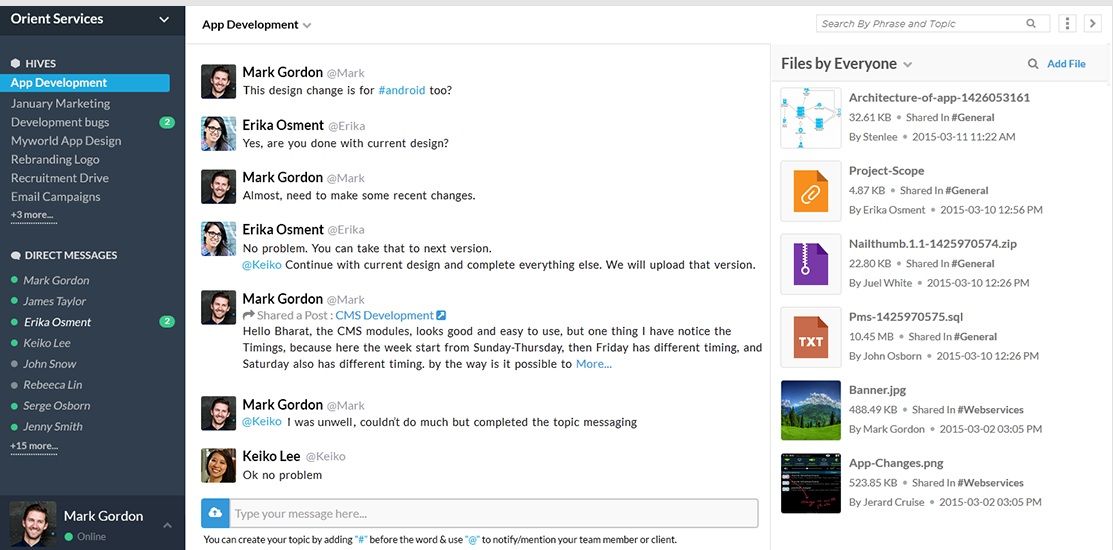Open the CMS Development external link icon
This screenshot has height=550, width=1113.
[x=441, y=315]
